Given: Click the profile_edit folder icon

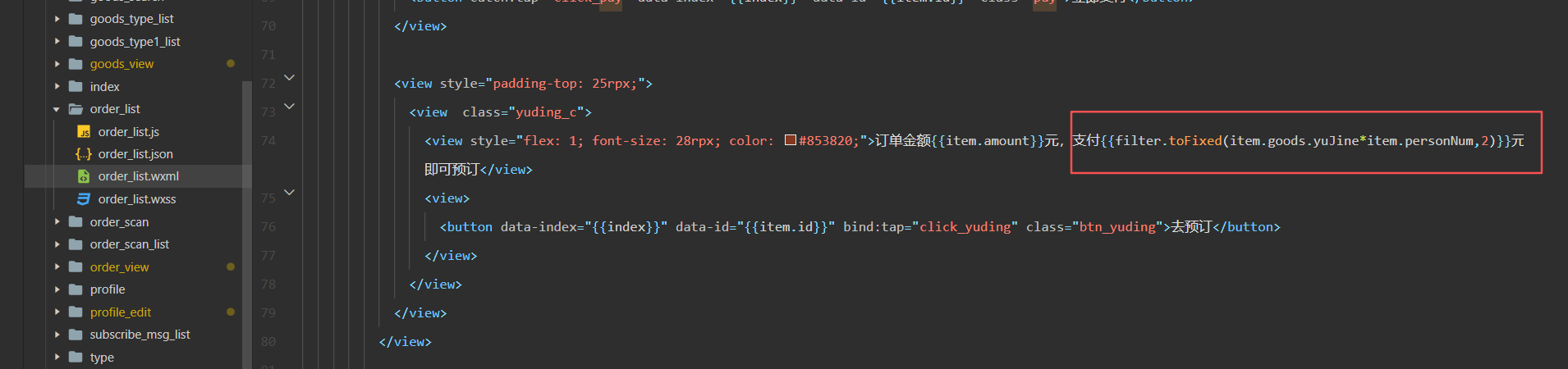Looking at the screenshot, I should [76, 312].
